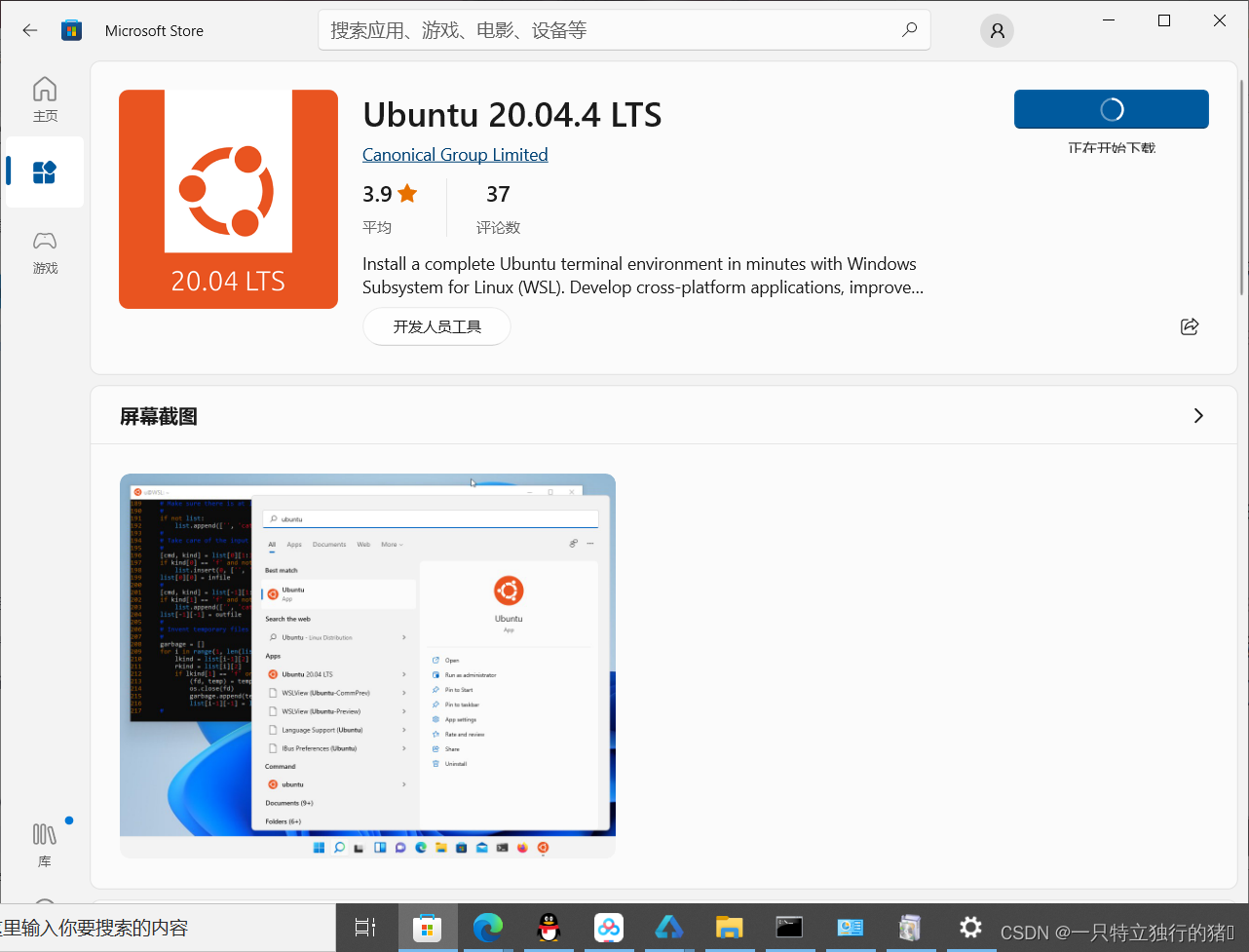Click the Microsoft Store logo in the title bar
Viewport: 1249px width, 952px height.
(71, 30)
